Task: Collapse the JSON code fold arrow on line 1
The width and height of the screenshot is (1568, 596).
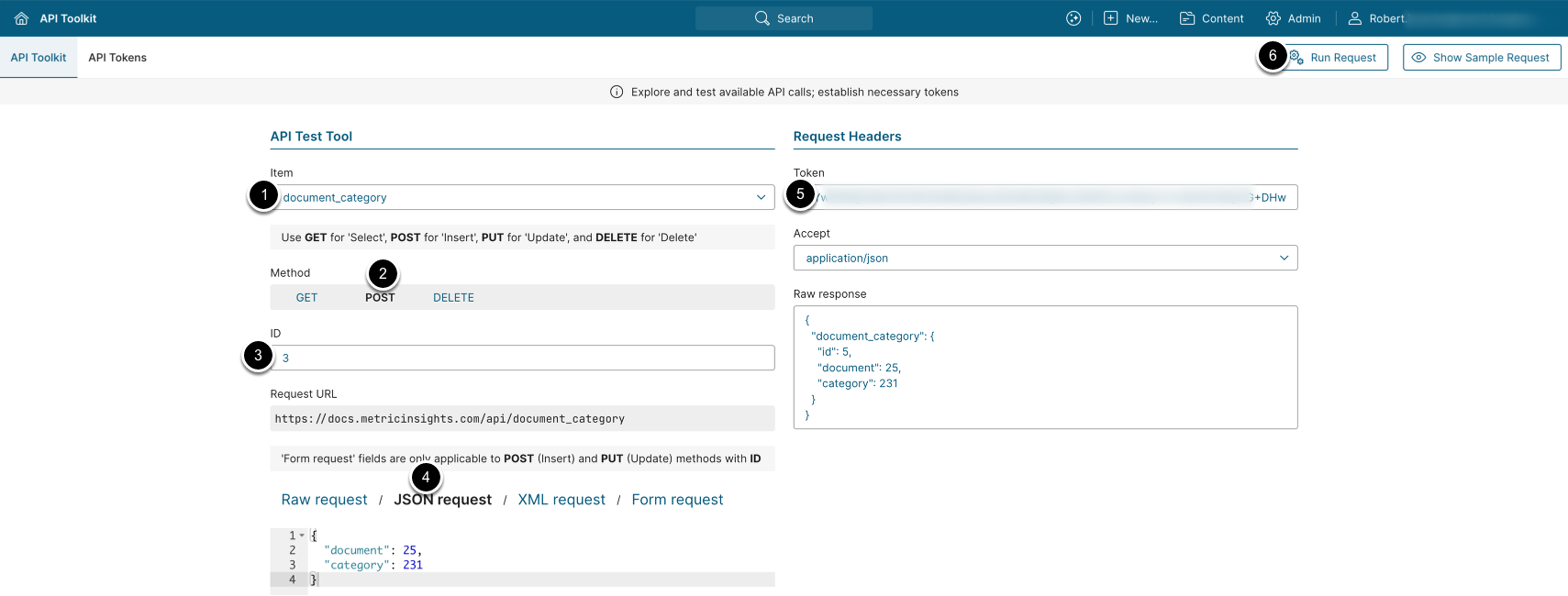Action: (302, 535)
